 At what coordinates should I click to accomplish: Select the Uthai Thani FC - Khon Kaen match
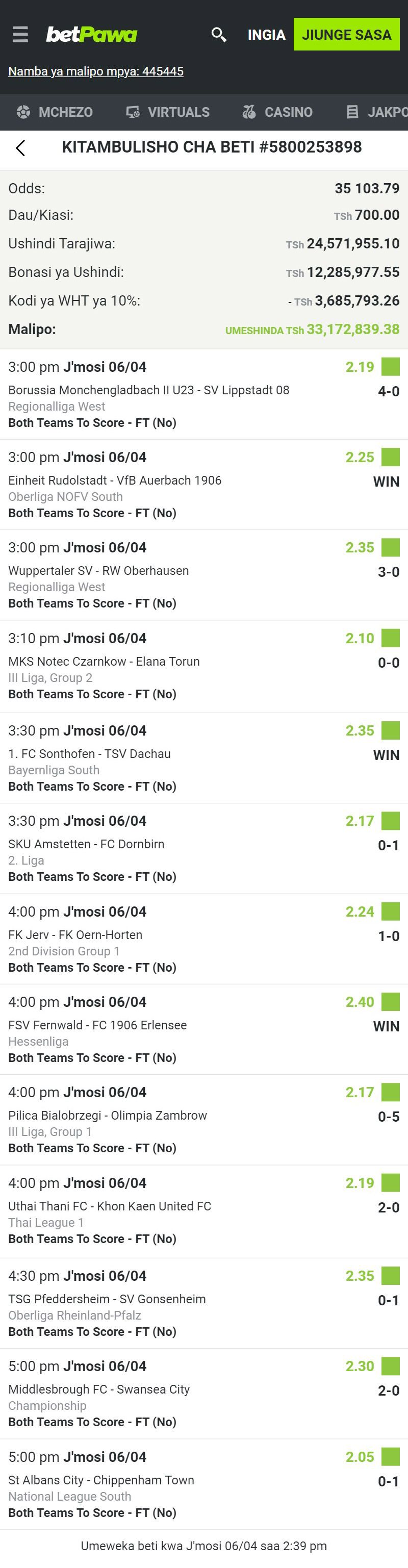tap(110, 1206)
